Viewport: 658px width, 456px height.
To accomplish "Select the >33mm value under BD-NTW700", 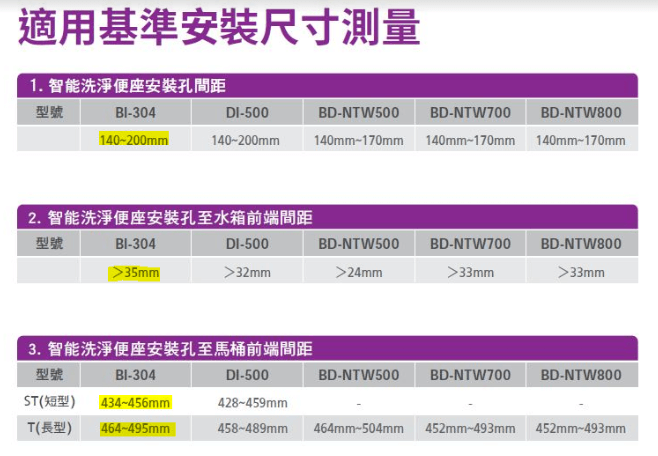I will point(470,272).
